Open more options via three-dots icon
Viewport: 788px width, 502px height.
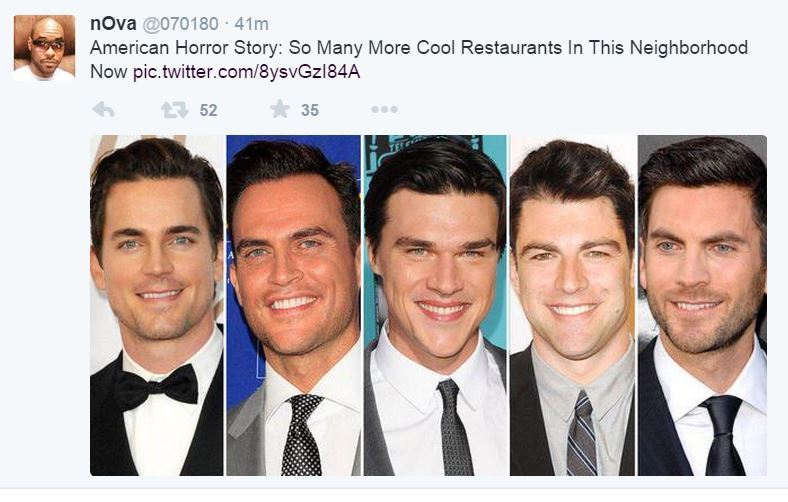384,110
